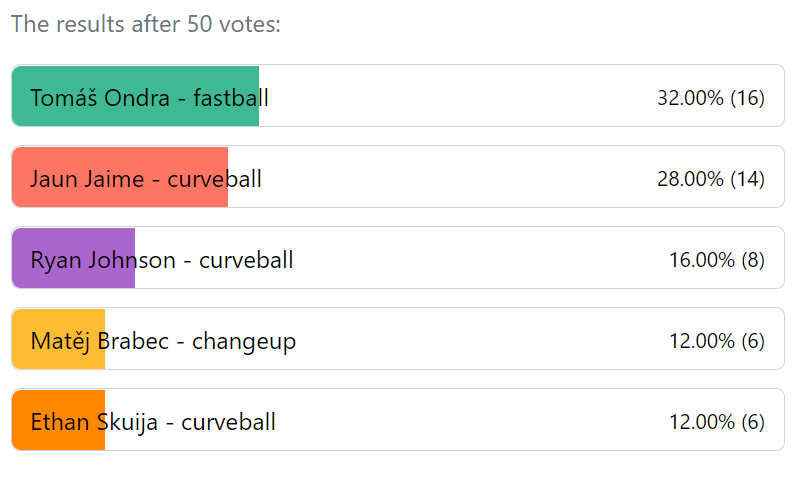Select the Tomáš Ondra - fastball label
The image size is (799, 477).
point(149,97)
